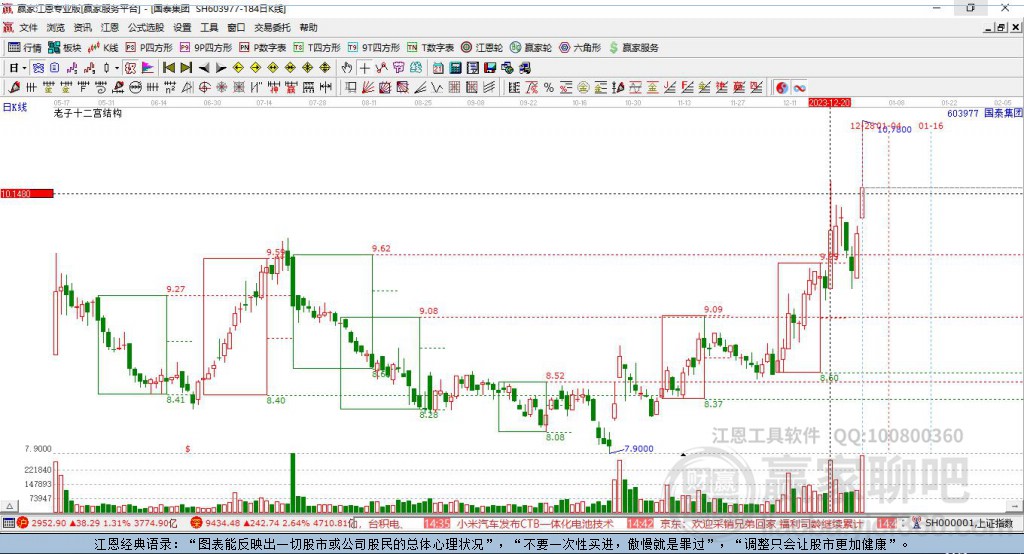
Task: Select the spiral drawing tool
Action: [101, 88]
